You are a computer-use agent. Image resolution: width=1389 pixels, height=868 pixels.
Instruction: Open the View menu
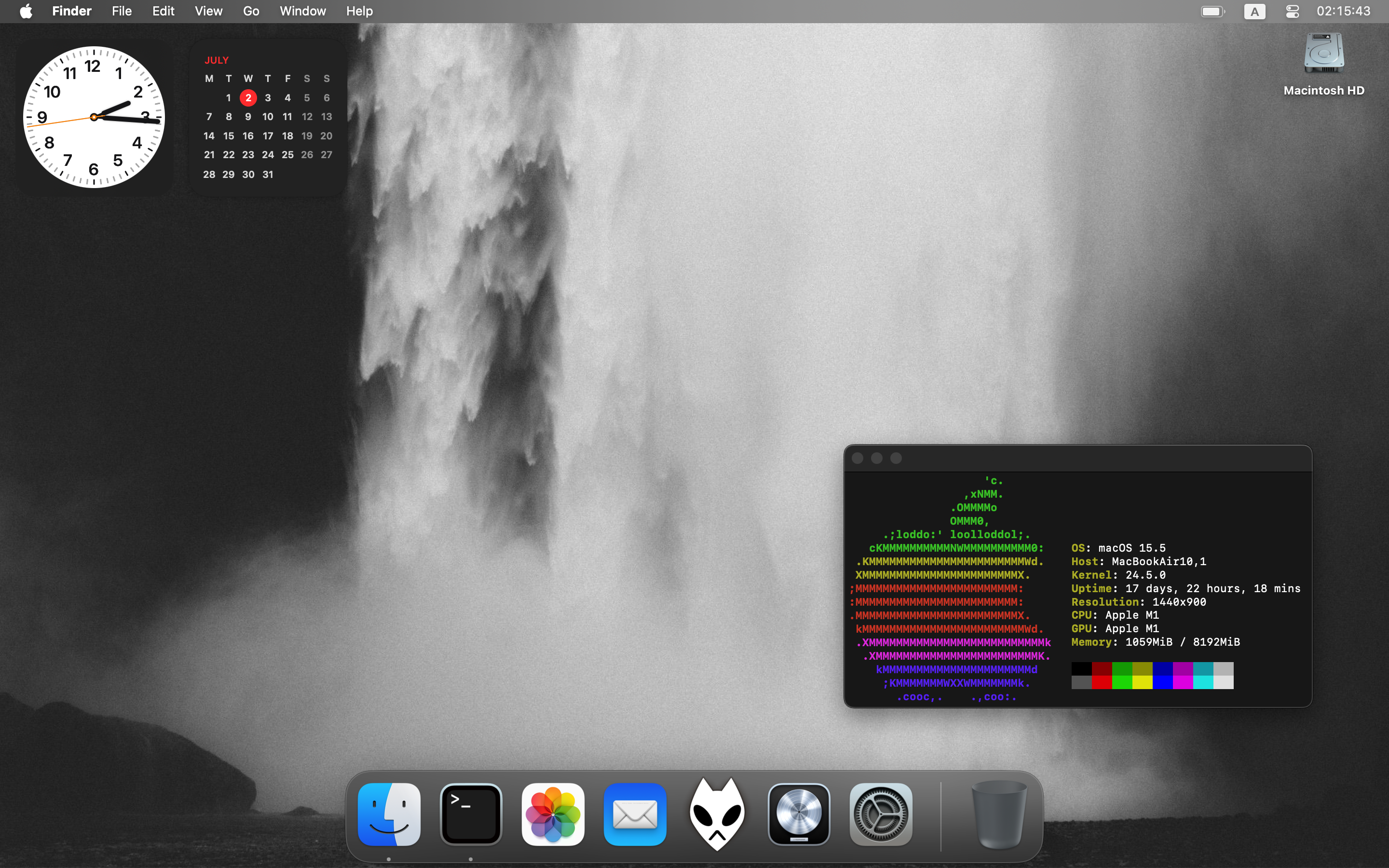pyautogui.click(x=208, y=12)
